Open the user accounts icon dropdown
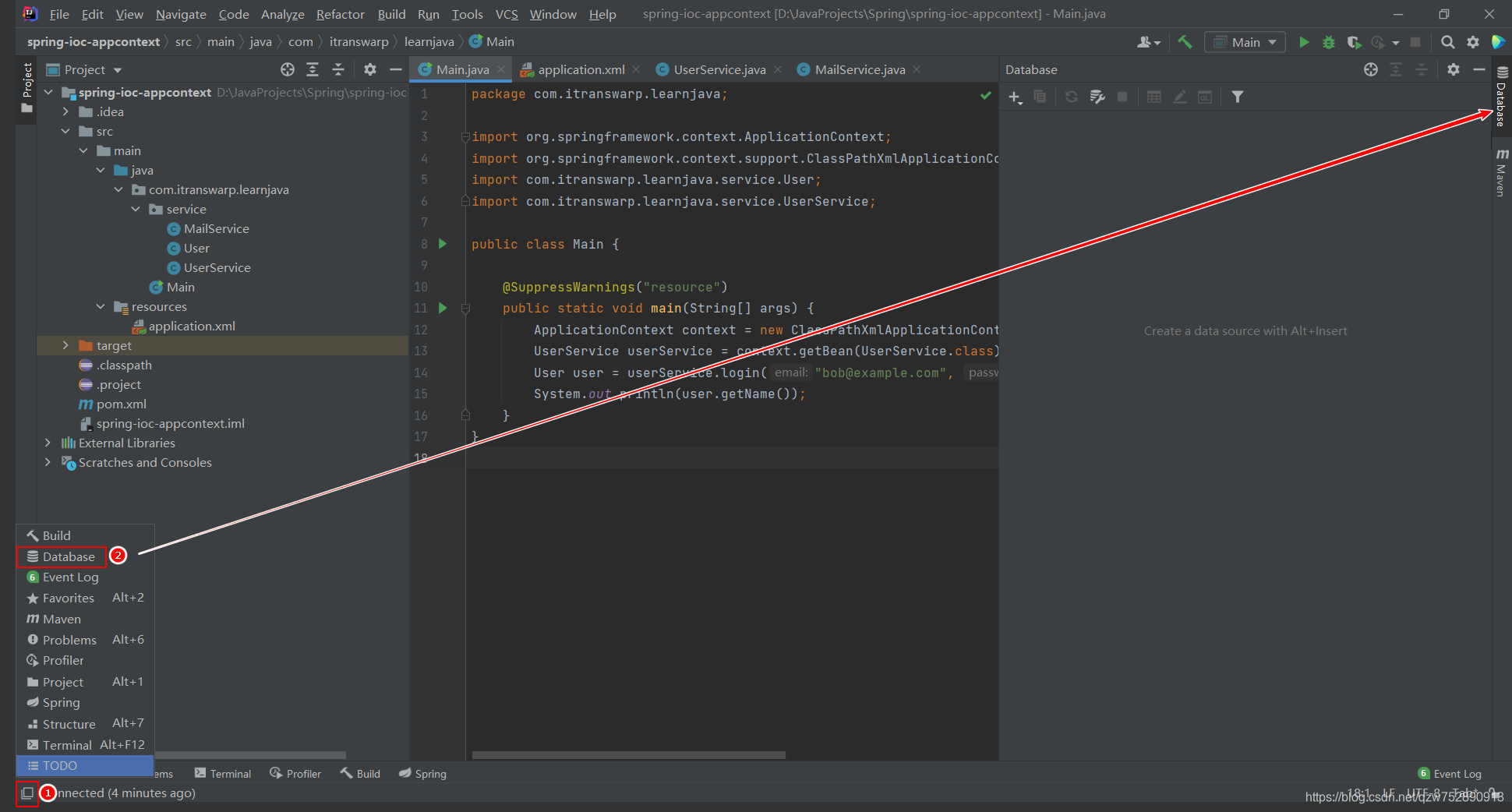The width and height of the screenshot is (1512, 812). [1149, 42]
